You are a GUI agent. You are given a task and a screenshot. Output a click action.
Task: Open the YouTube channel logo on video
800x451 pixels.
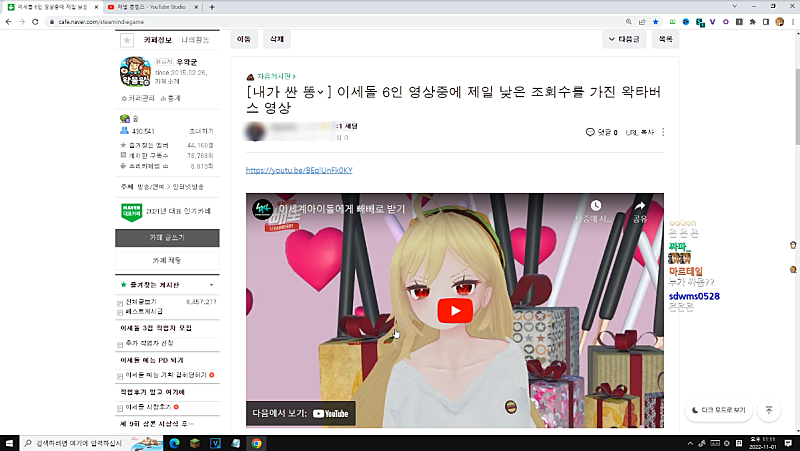(262, 211)
